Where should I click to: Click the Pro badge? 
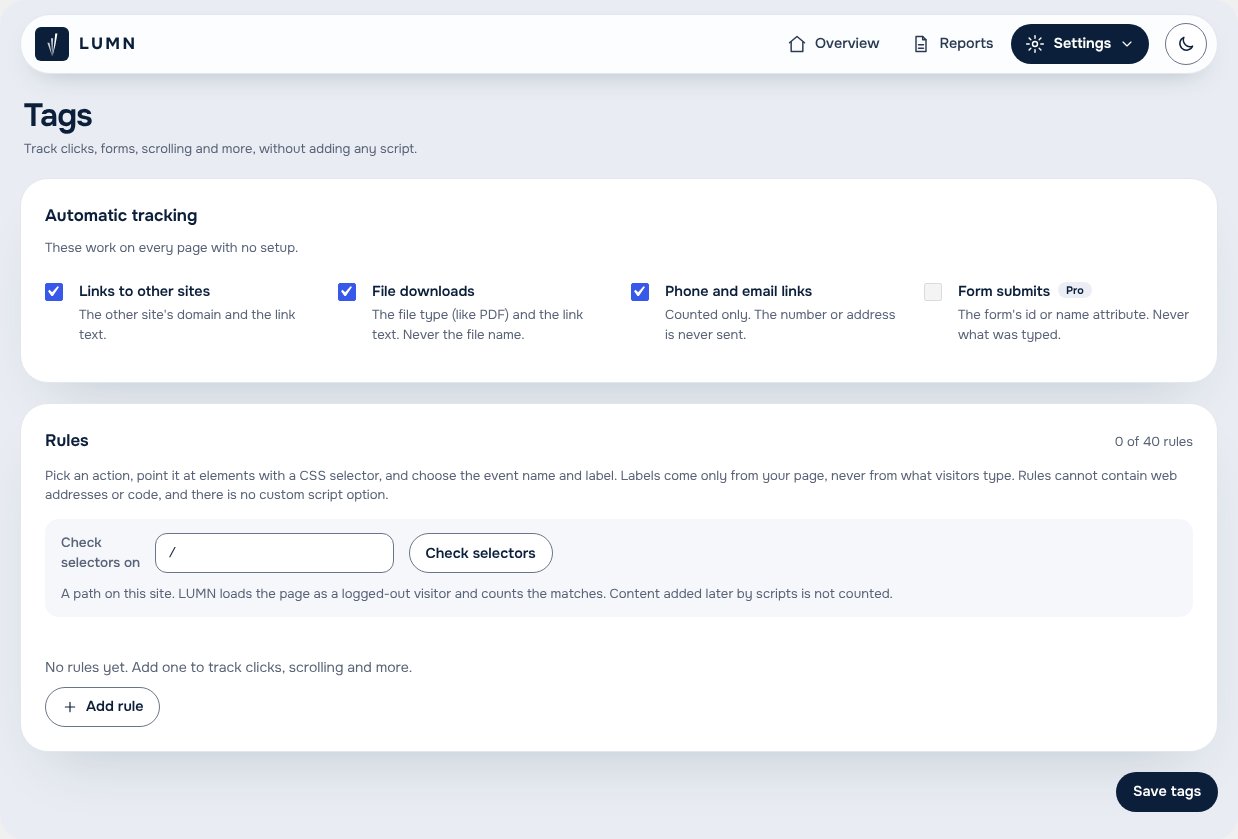(1075, 290)
